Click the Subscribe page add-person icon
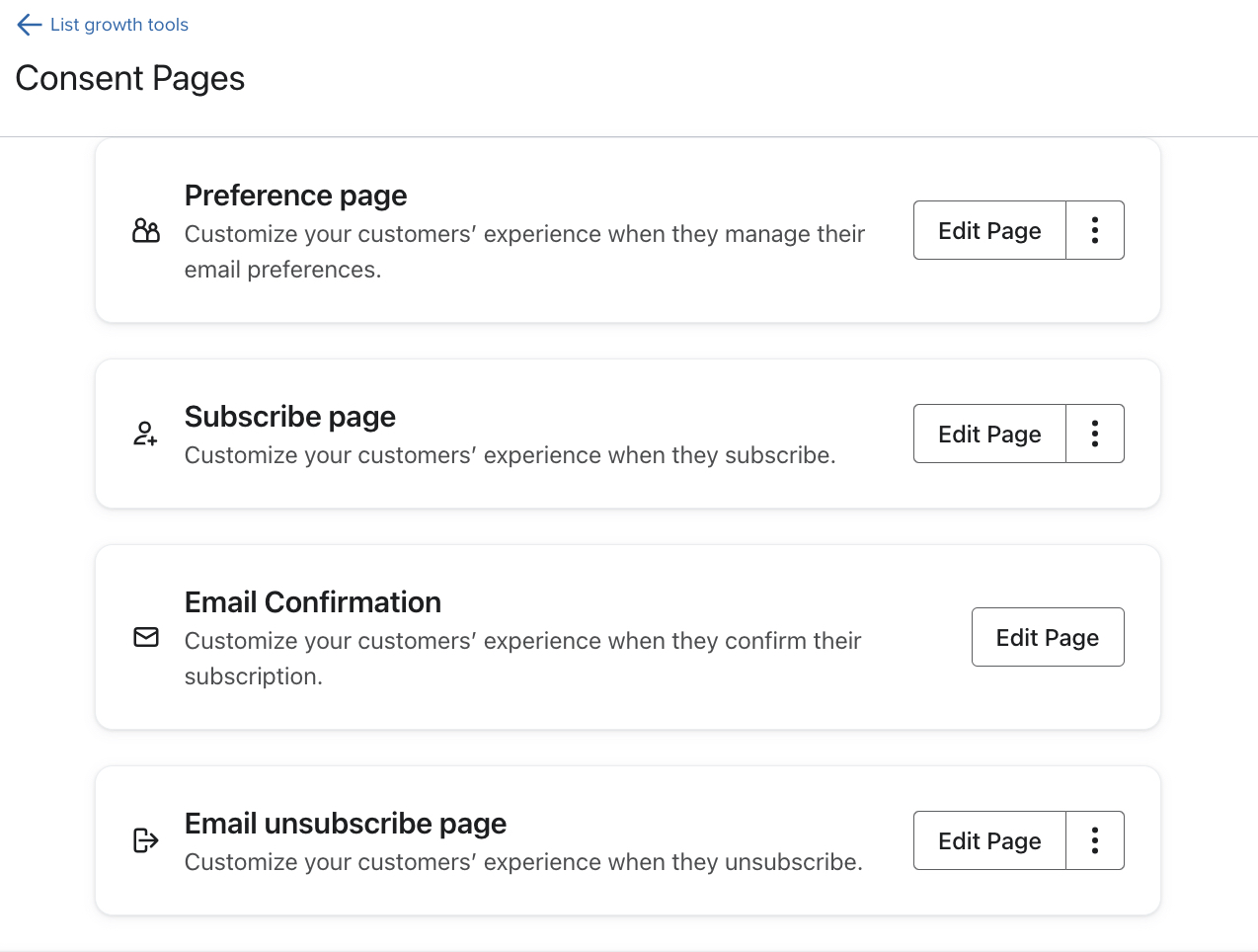The width and height of the screenshot is (1258, 952). (145, 433)
